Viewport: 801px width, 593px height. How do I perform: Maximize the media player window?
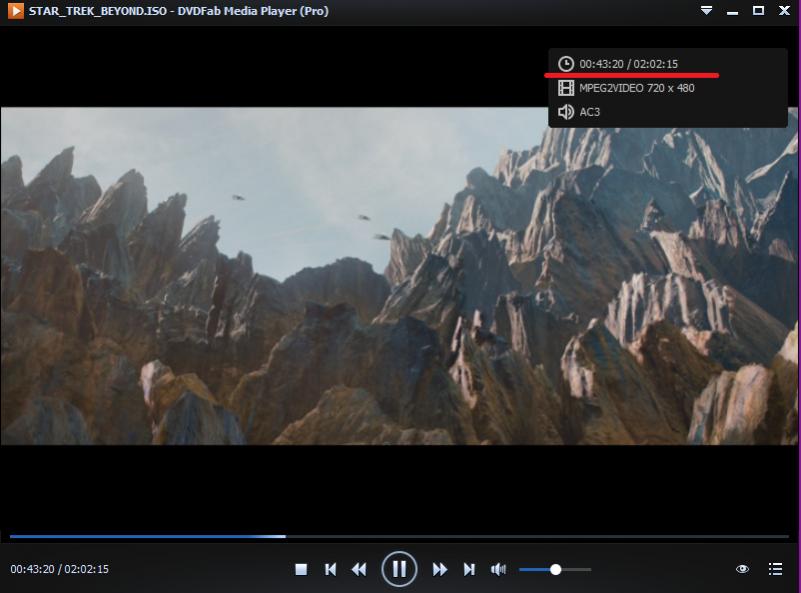[758, 10]
